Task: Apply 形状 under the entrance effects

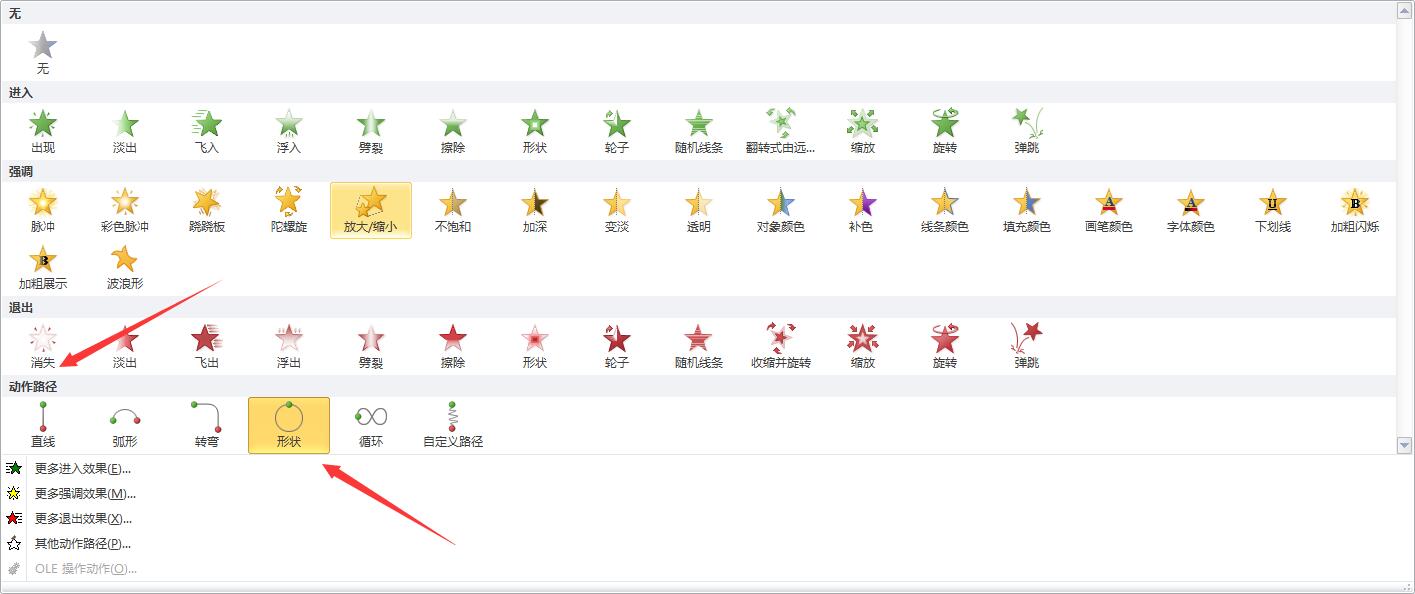Action: 535,131
